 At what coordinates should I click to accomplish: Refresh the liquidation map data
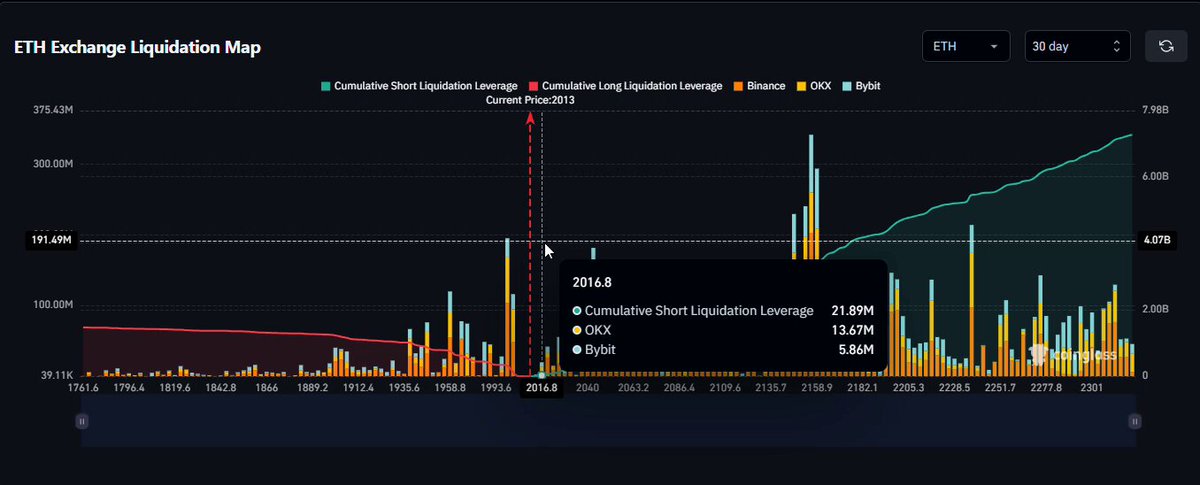(1166, 46)
